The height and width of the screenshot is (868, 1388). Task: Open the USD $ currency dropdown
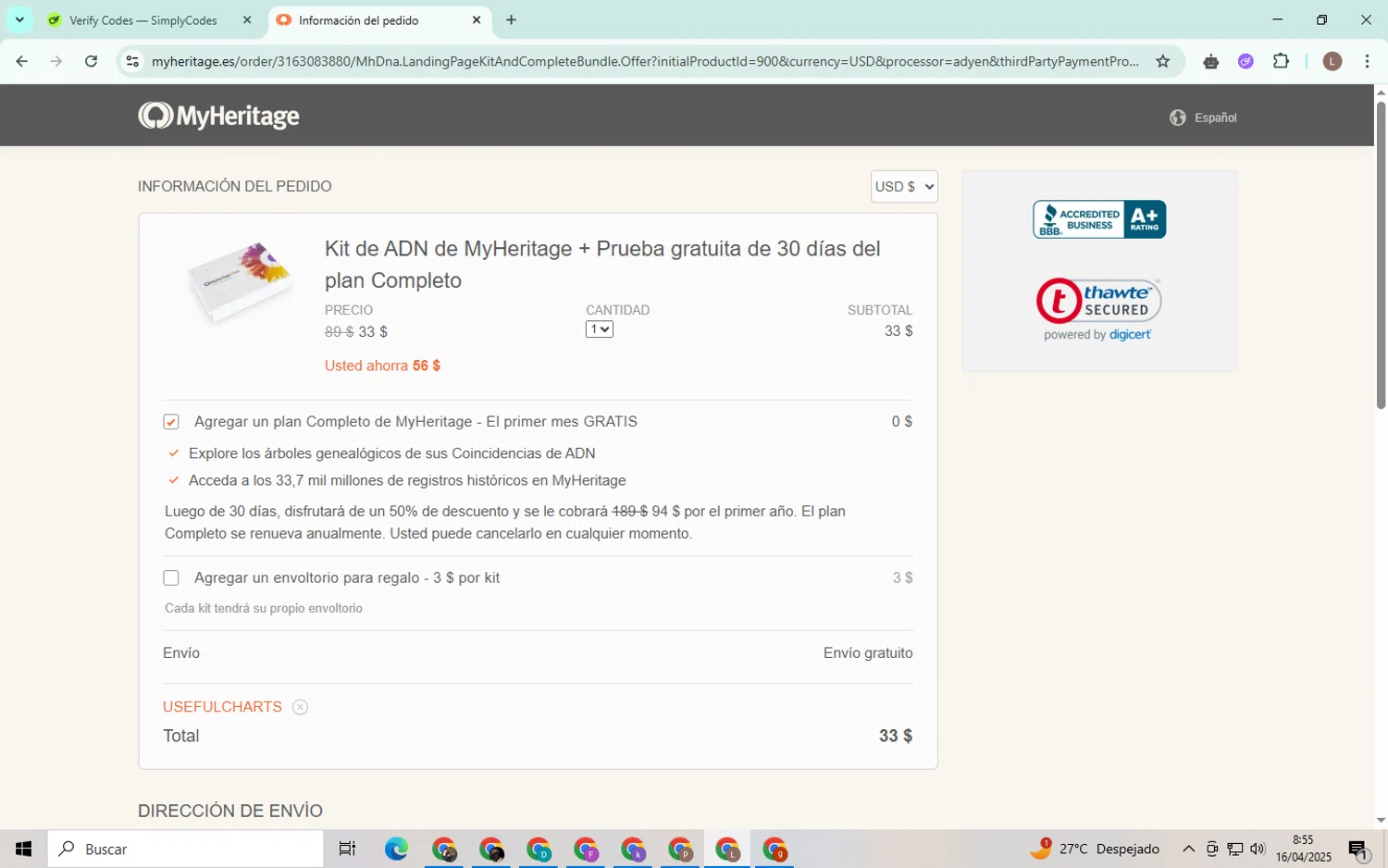904,187
